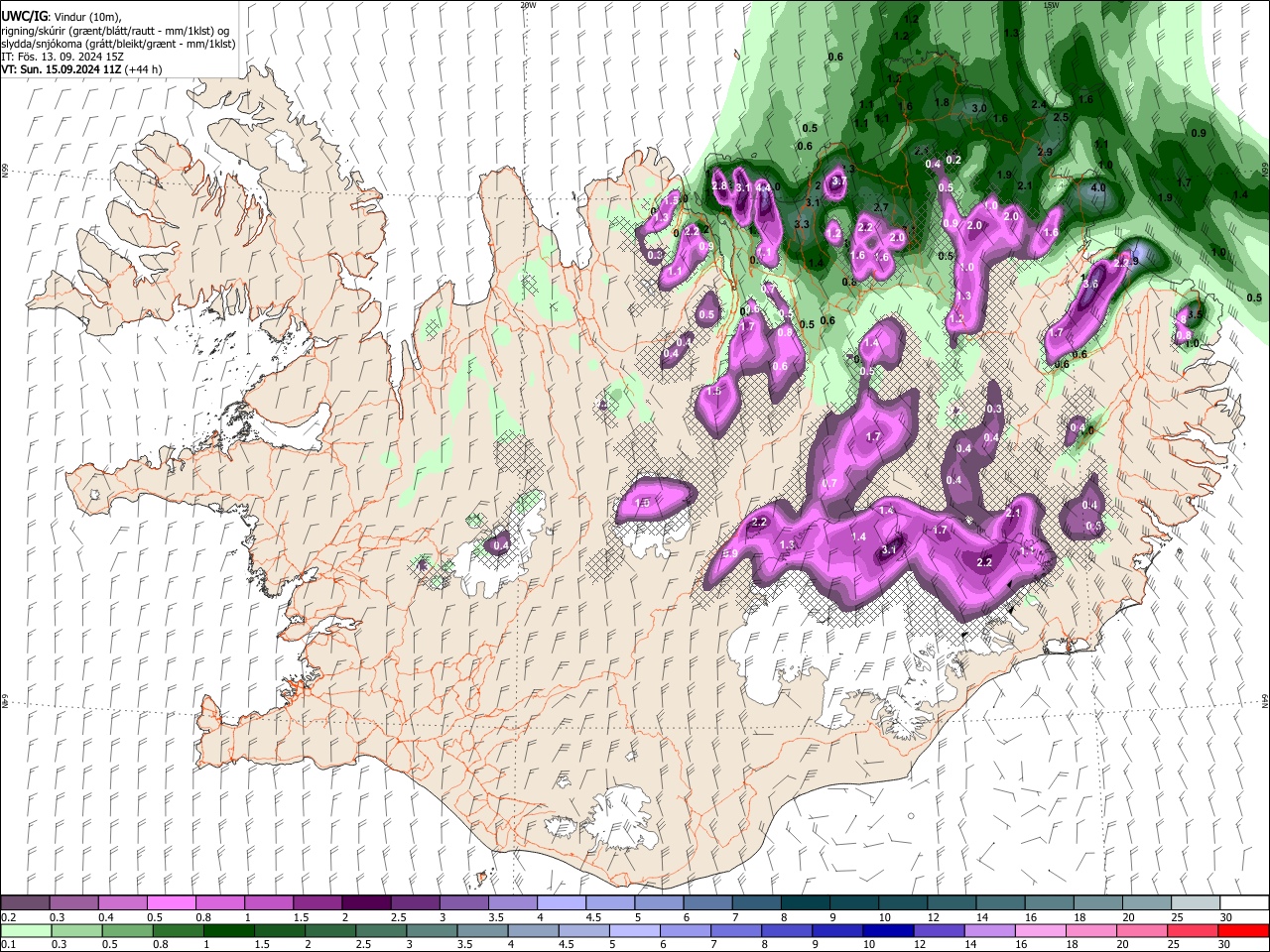Image resolution: width=1270 pixels, height=952 pixels.
Task: Click the 'Vindur (10m)' legend text
Action: (x=84, y=17)
